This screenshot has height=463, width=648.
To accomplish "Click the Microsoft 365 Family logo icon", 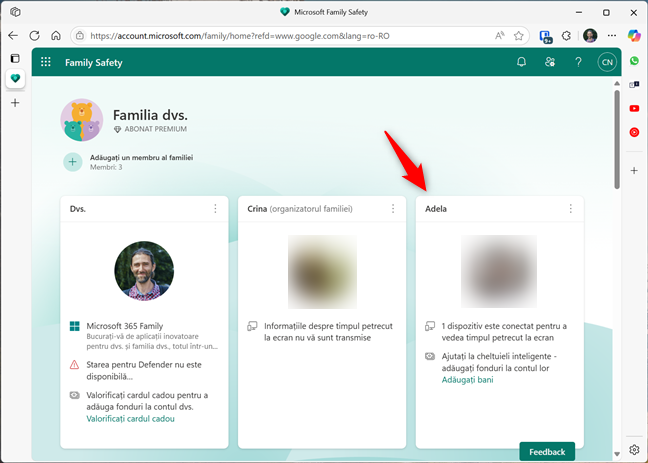I will pyautogui.click(x=75, y=326).
